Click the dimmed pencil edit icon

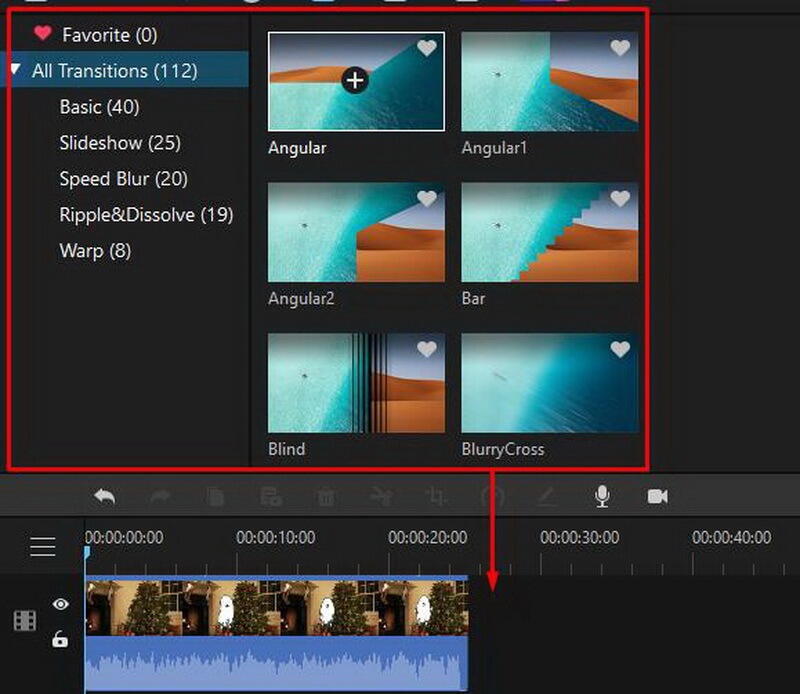pos(547,497)
